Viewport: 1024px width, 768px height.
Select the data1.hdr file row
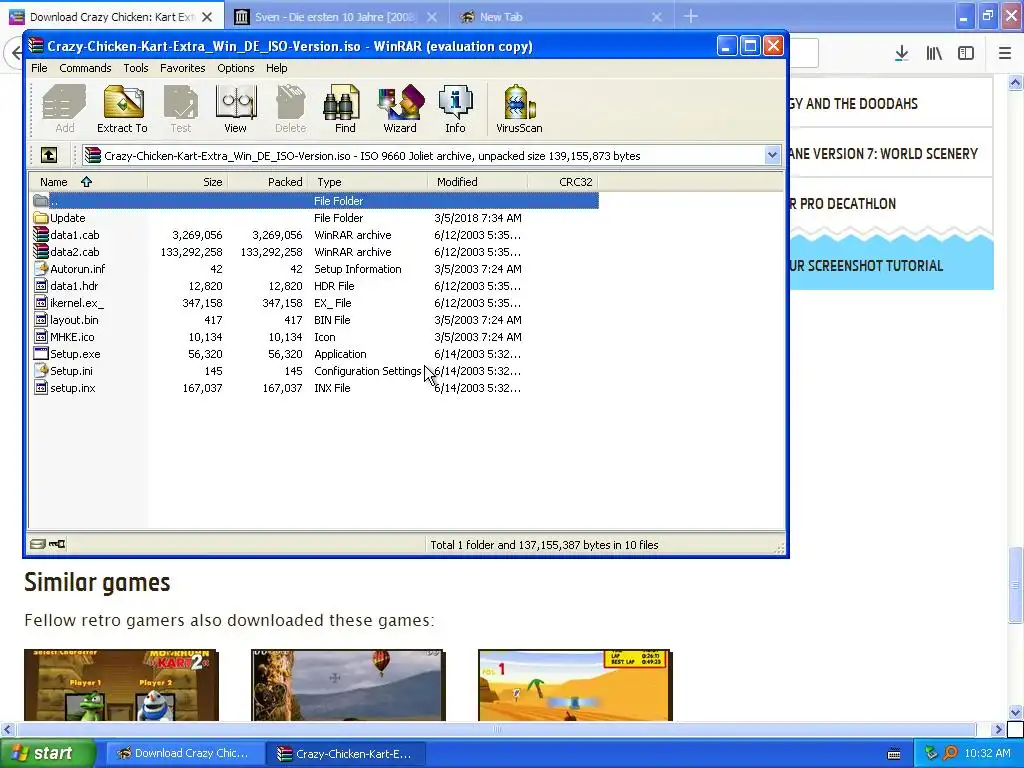pyautogui.click(x=314, y=285)
